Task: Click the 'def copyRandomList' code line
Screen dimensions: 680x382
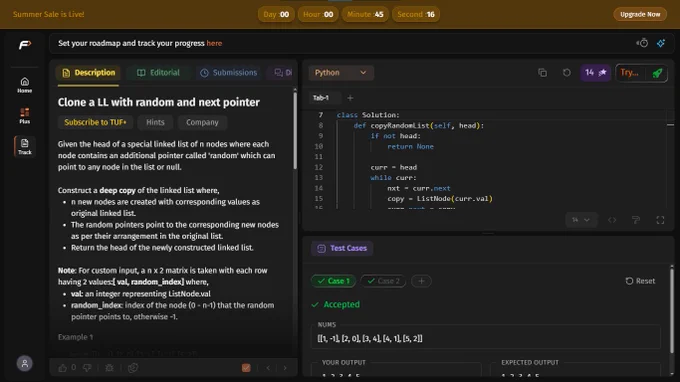Action: pos(418,125)
